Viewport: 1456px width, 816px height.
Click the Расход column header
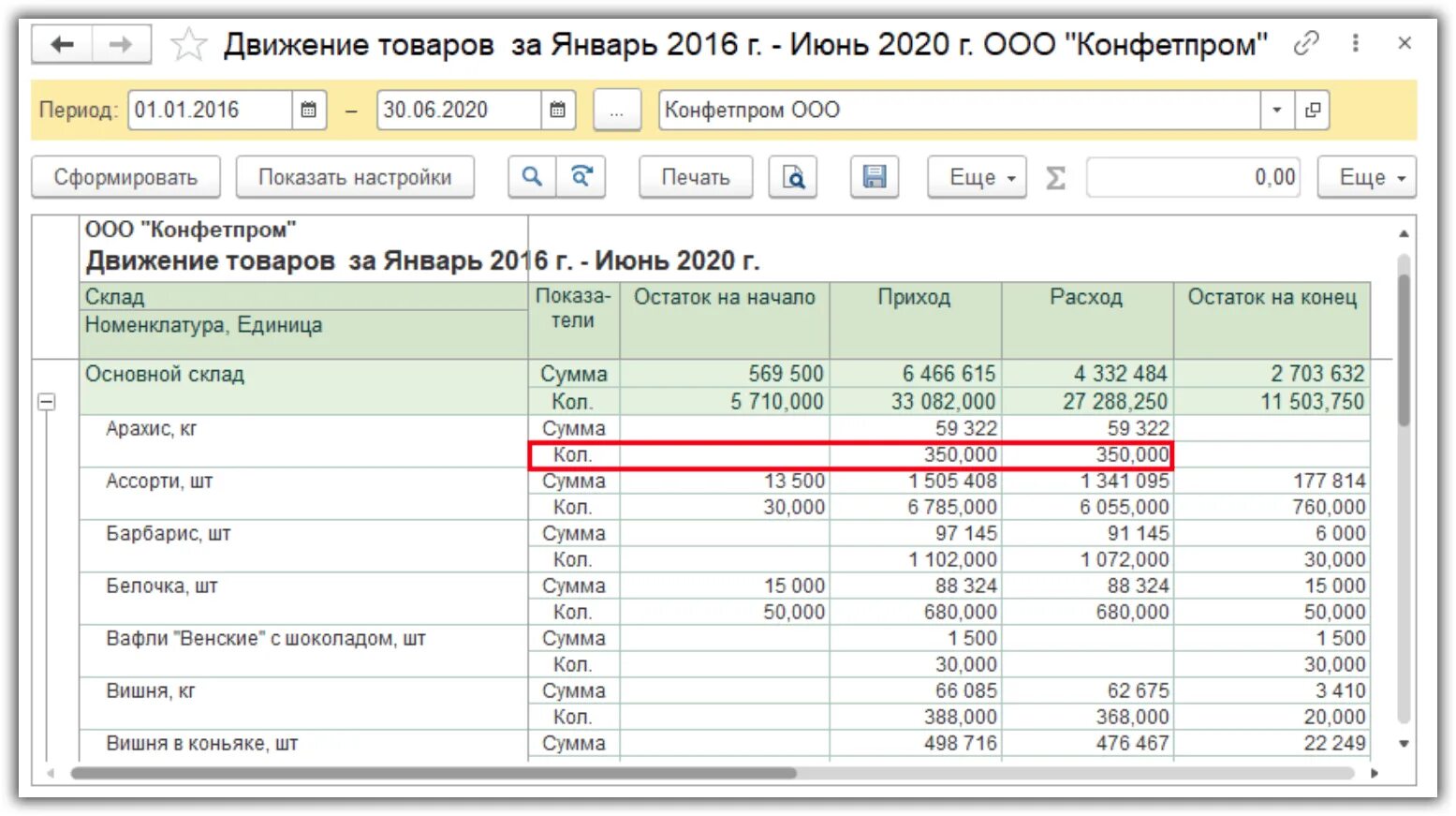1087,319
